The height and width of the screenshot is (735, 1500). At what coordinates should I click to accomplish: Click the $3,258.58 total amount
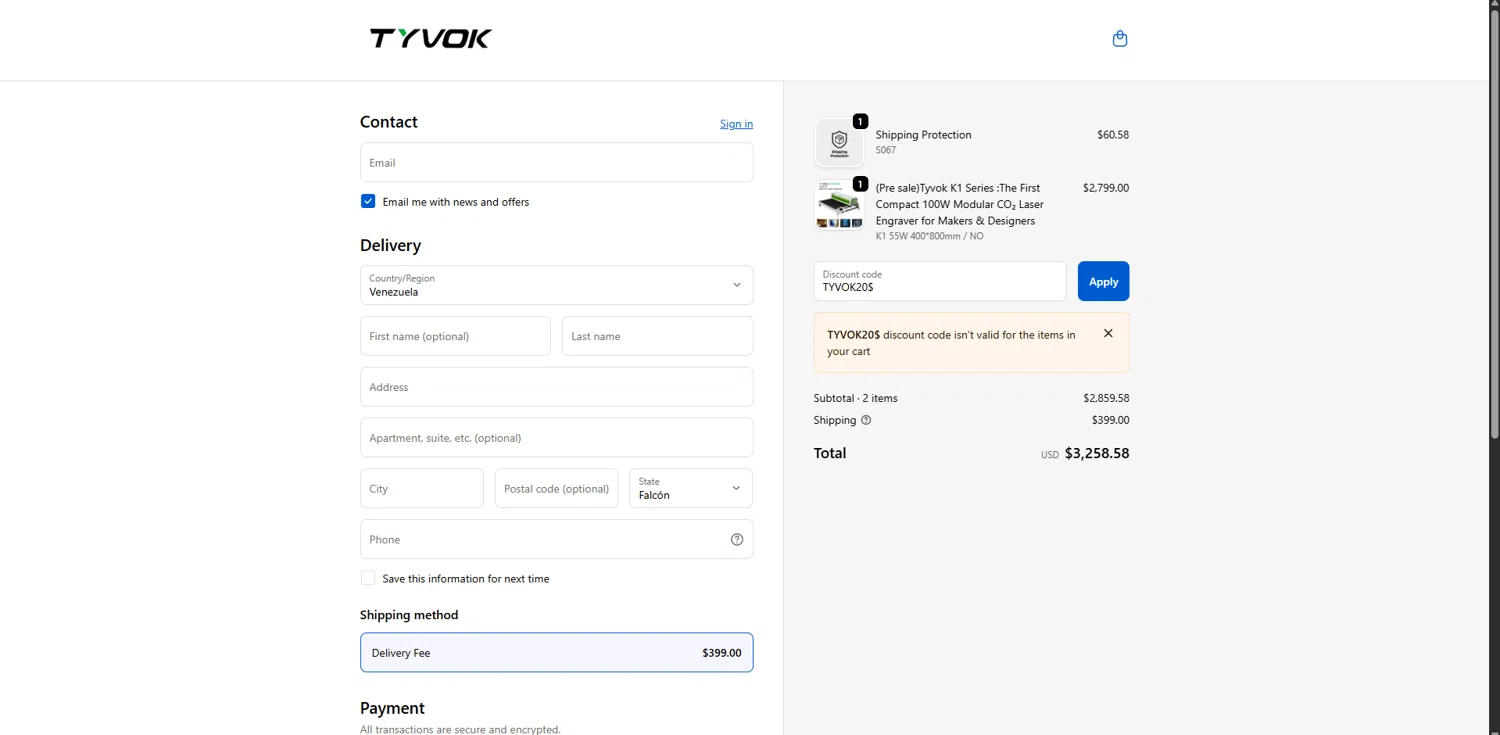tap(1097, 453)
